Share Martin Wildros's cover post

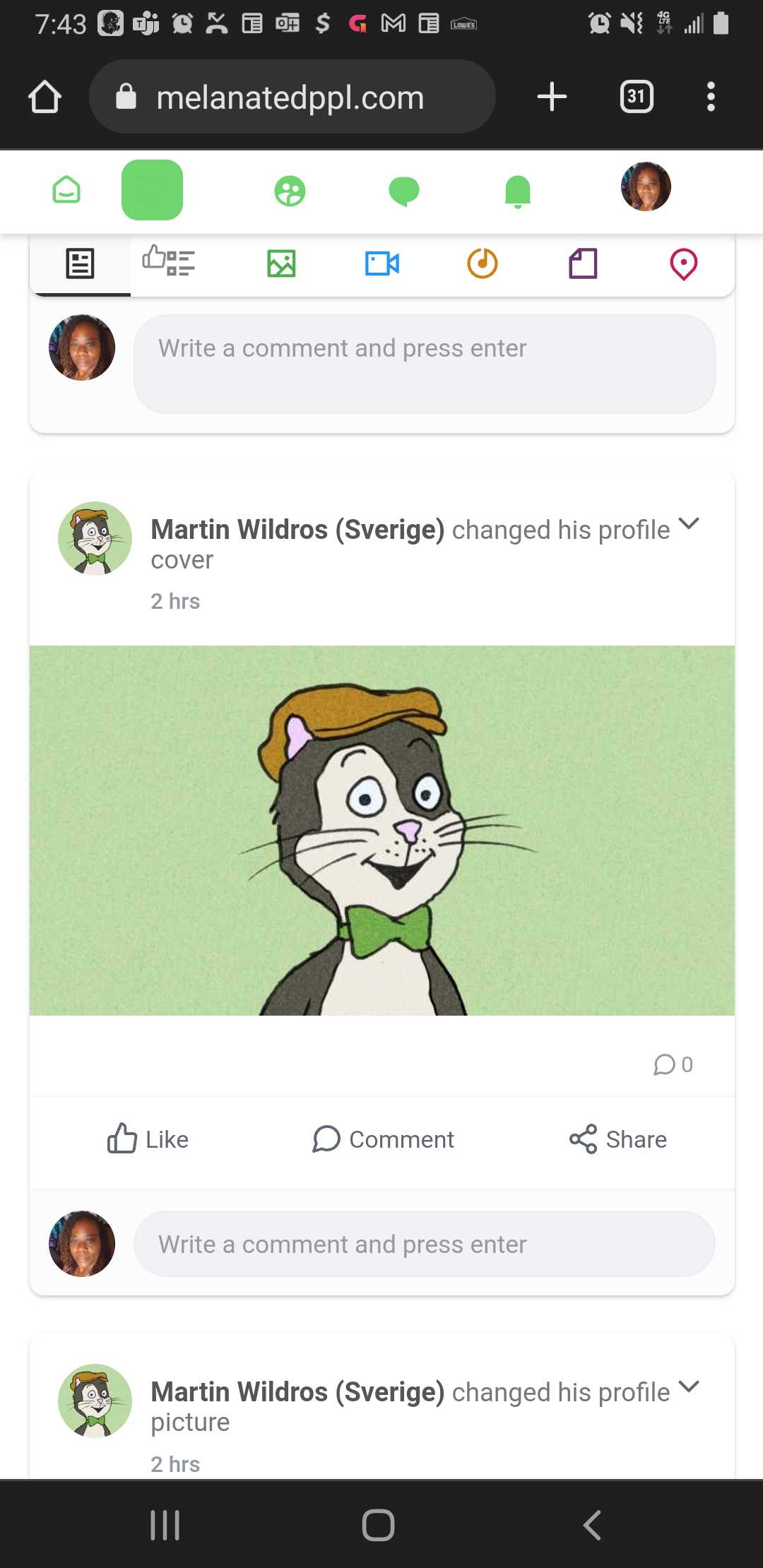[617, 1139]
